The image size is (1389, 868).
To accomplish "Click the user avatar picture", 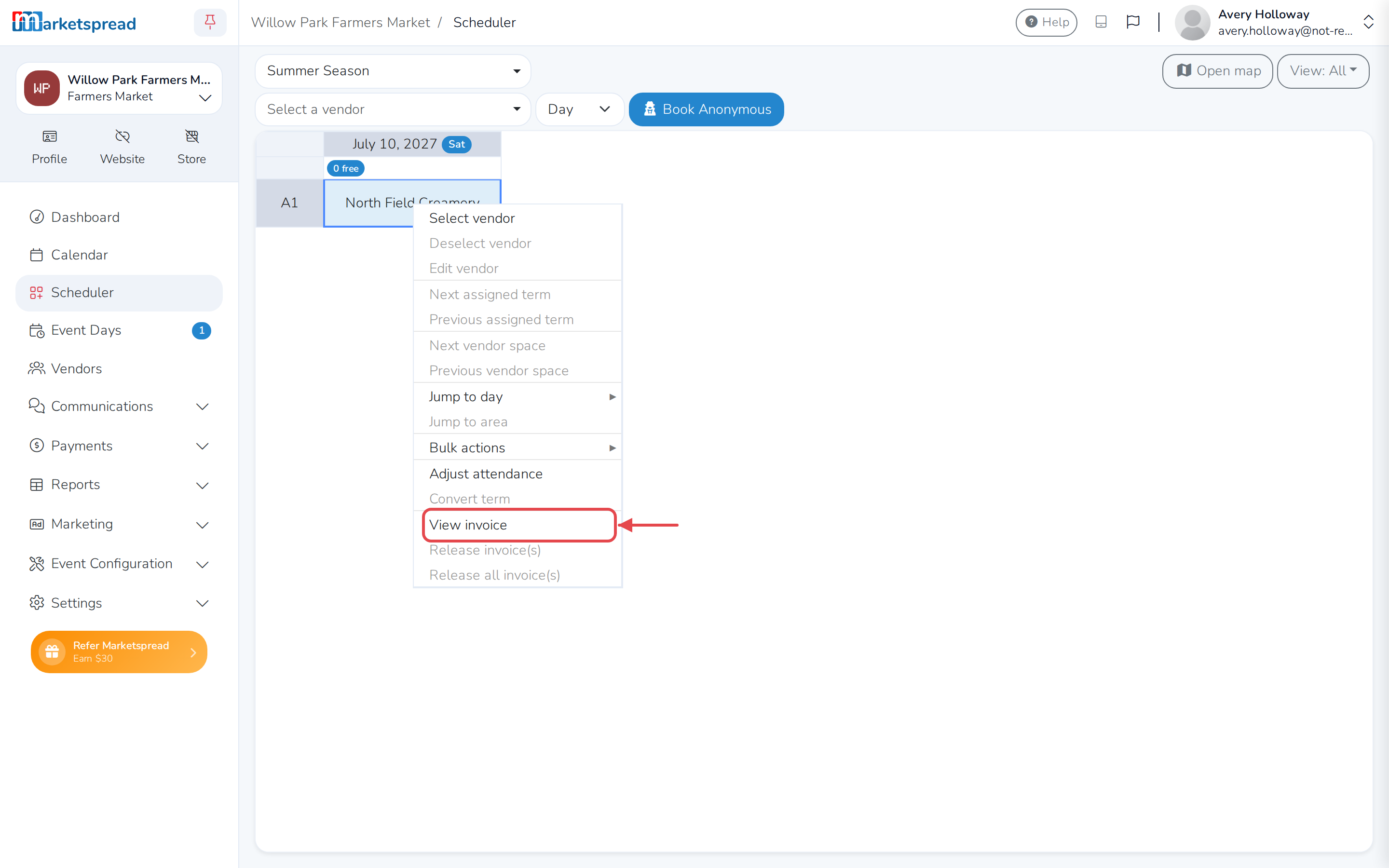I will pyautogui.click(x=1192, y=22).
